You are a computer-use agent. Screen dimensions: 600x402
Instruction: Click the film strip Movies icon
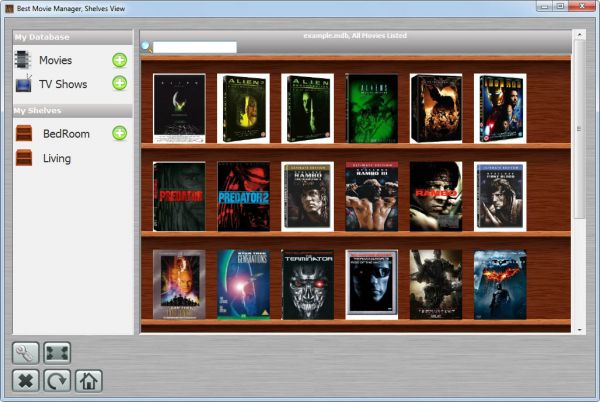click(x=23, y=60)
